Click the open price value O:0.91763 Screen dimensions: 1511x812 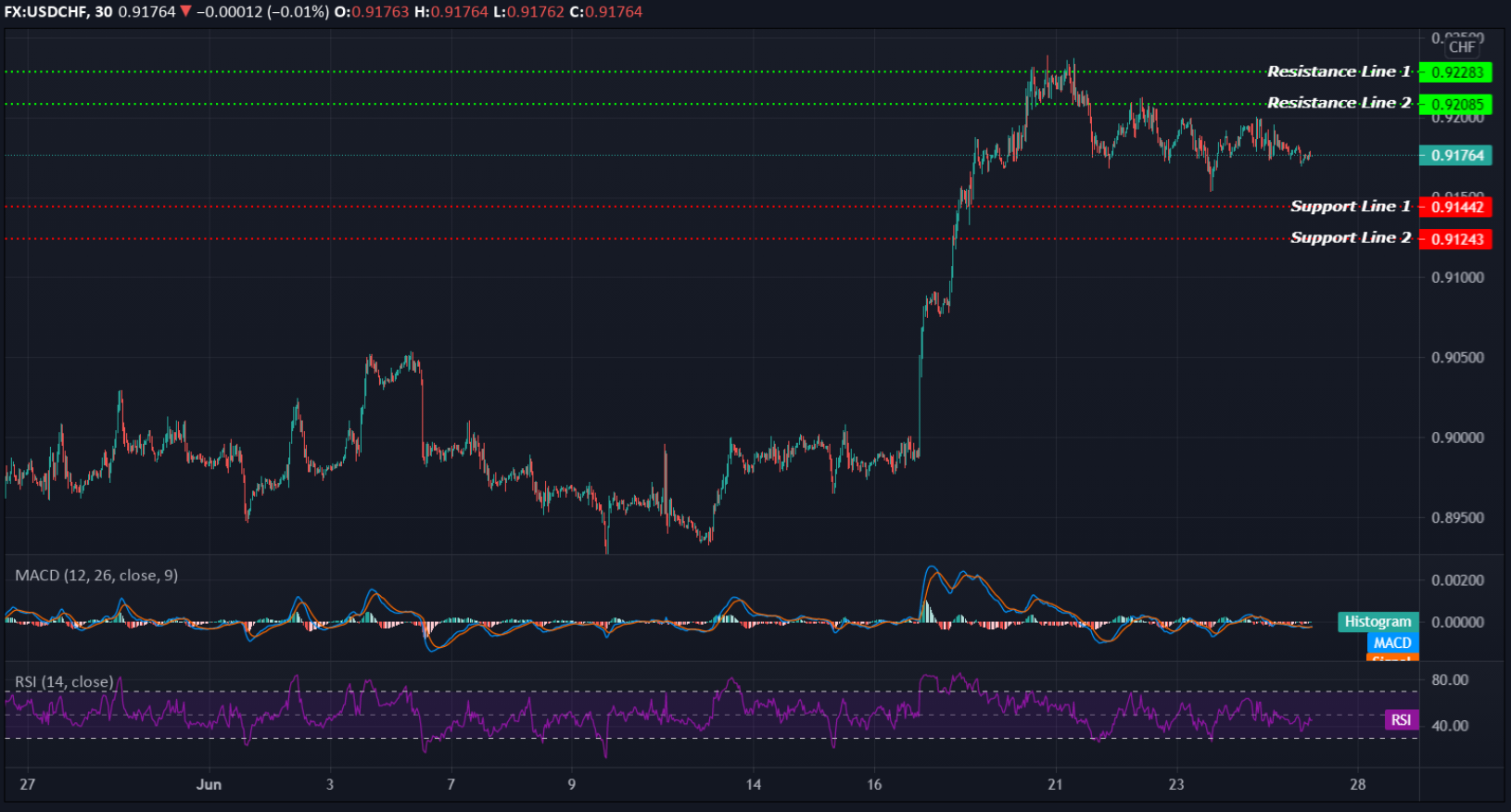click(x=371, y=12)
